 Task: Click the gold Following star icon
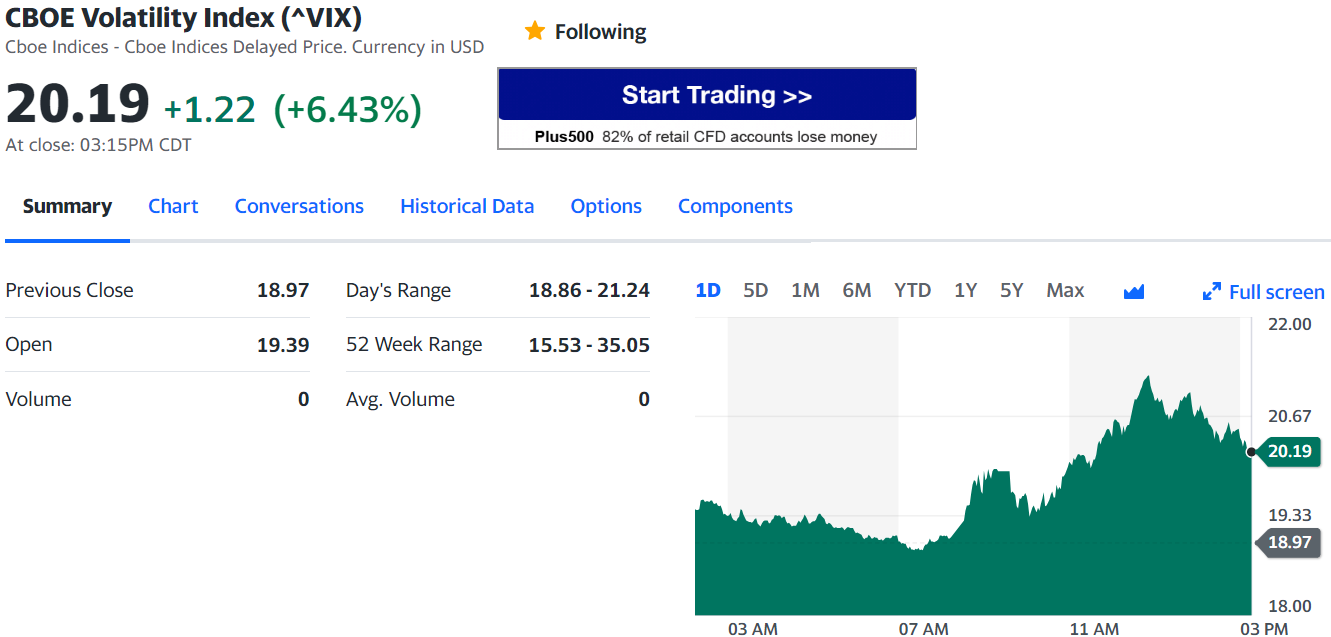535,31
